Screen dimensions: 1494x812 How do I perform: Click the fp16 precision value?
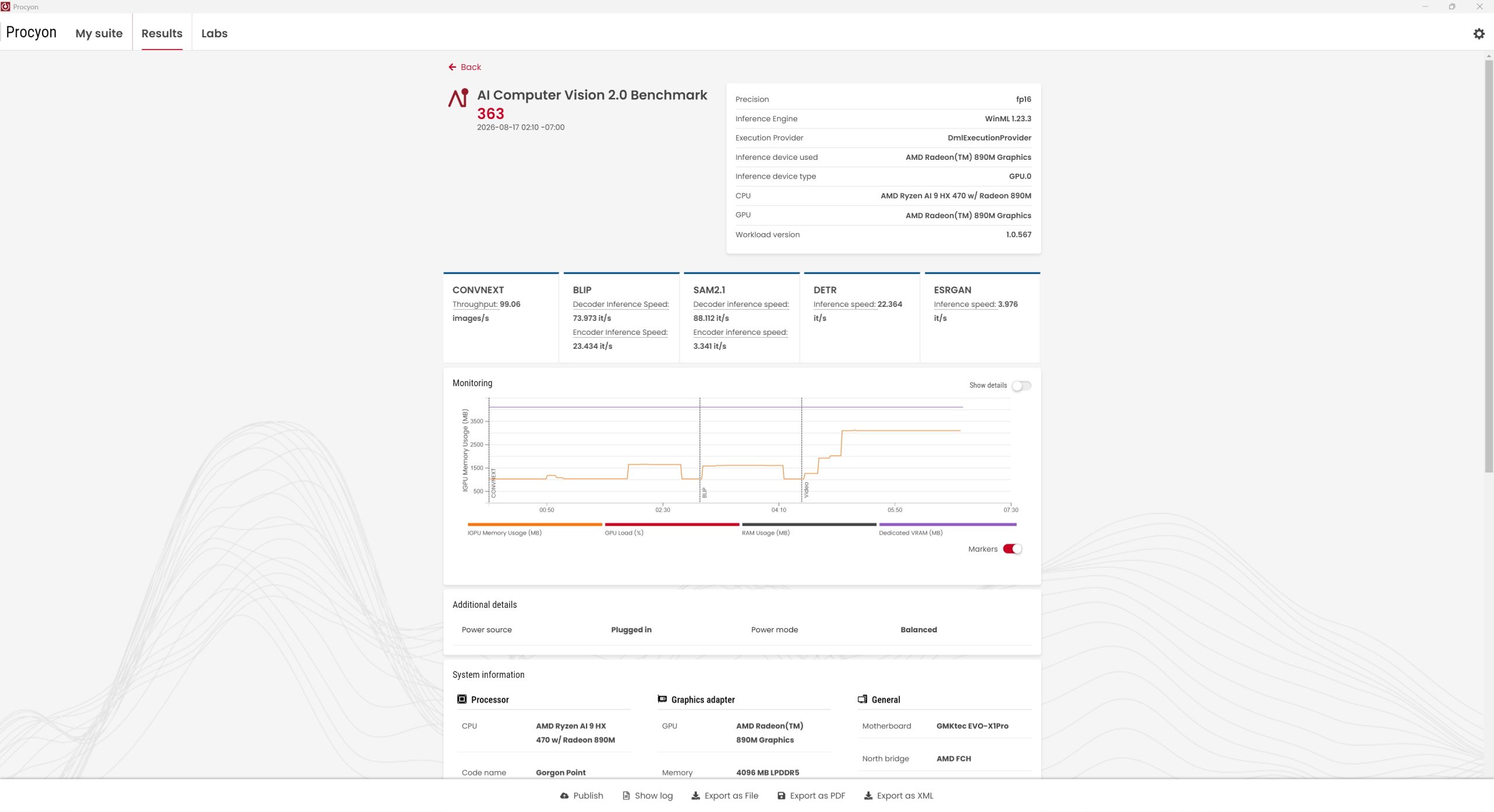1023,100
